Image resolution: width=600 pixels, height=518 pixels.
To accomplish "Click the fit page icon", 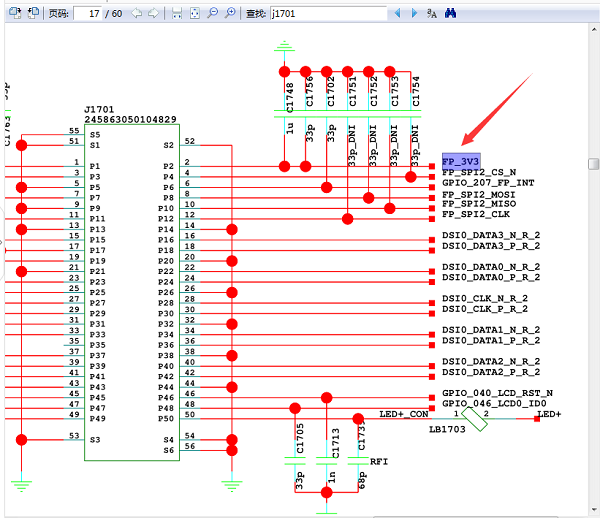I will [x=194, y=13].
